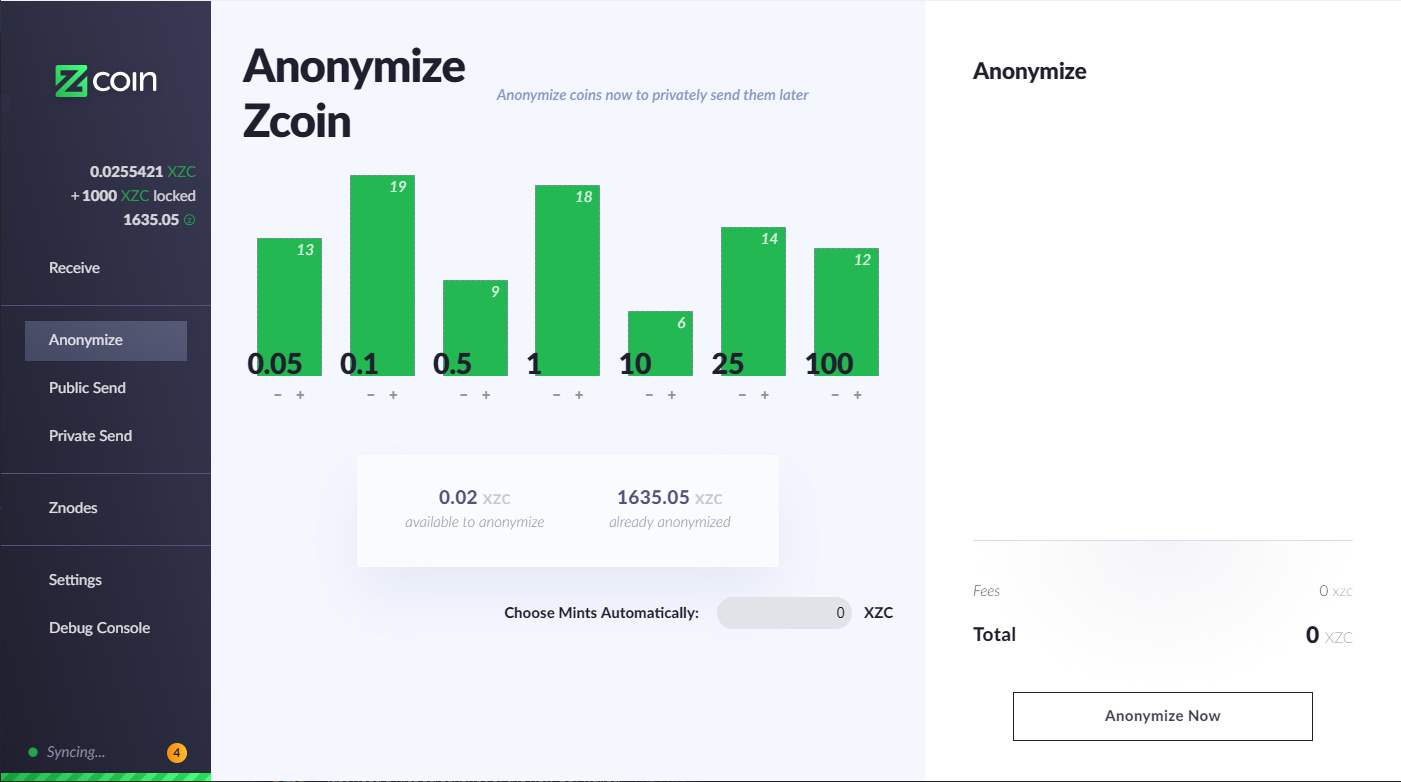The image size is (1401, 782).
Task: Decrease the 0.5 denomination mint count
Action: [464, 395]
